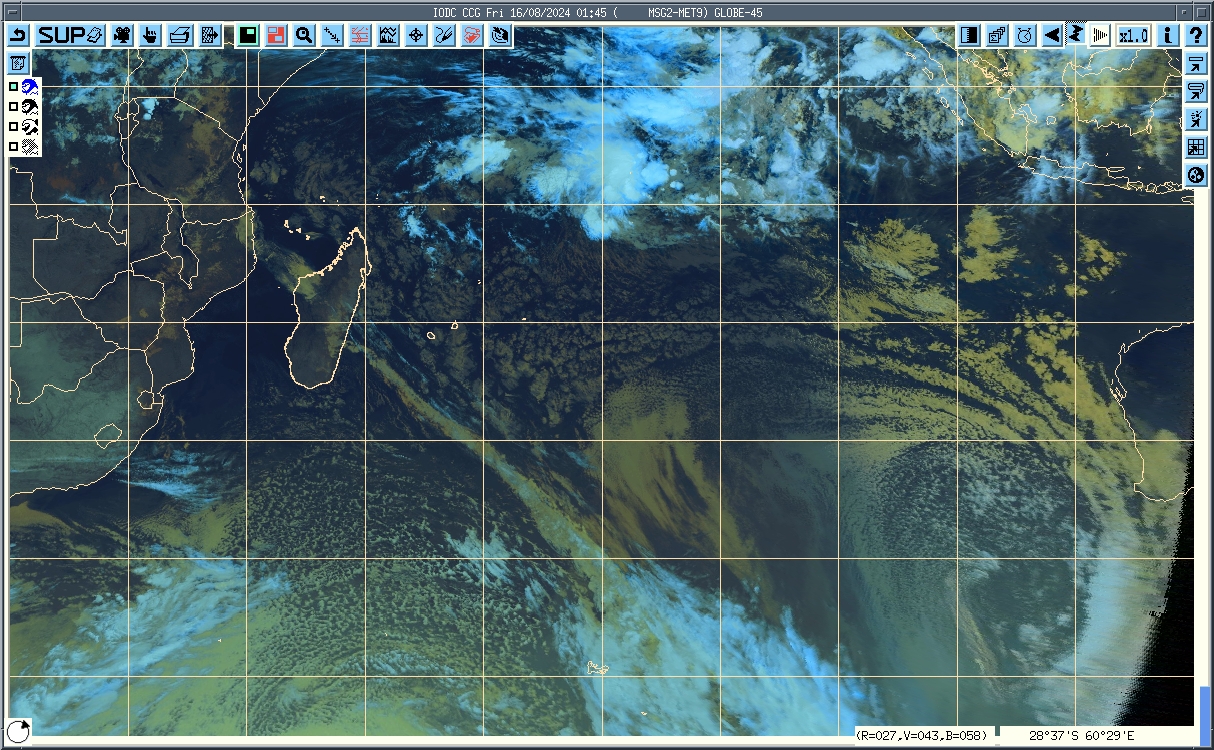Click the grey scale ruler icon
Viewport: 1214px width, 750px height.
969,35
